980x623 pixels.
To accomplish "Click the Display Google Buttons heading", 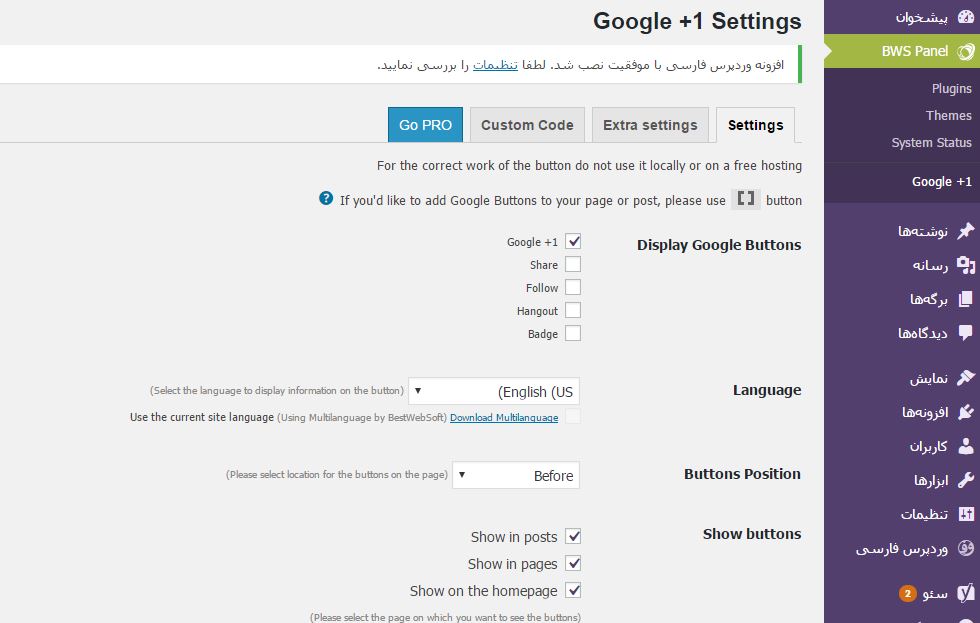I will 719,245.
